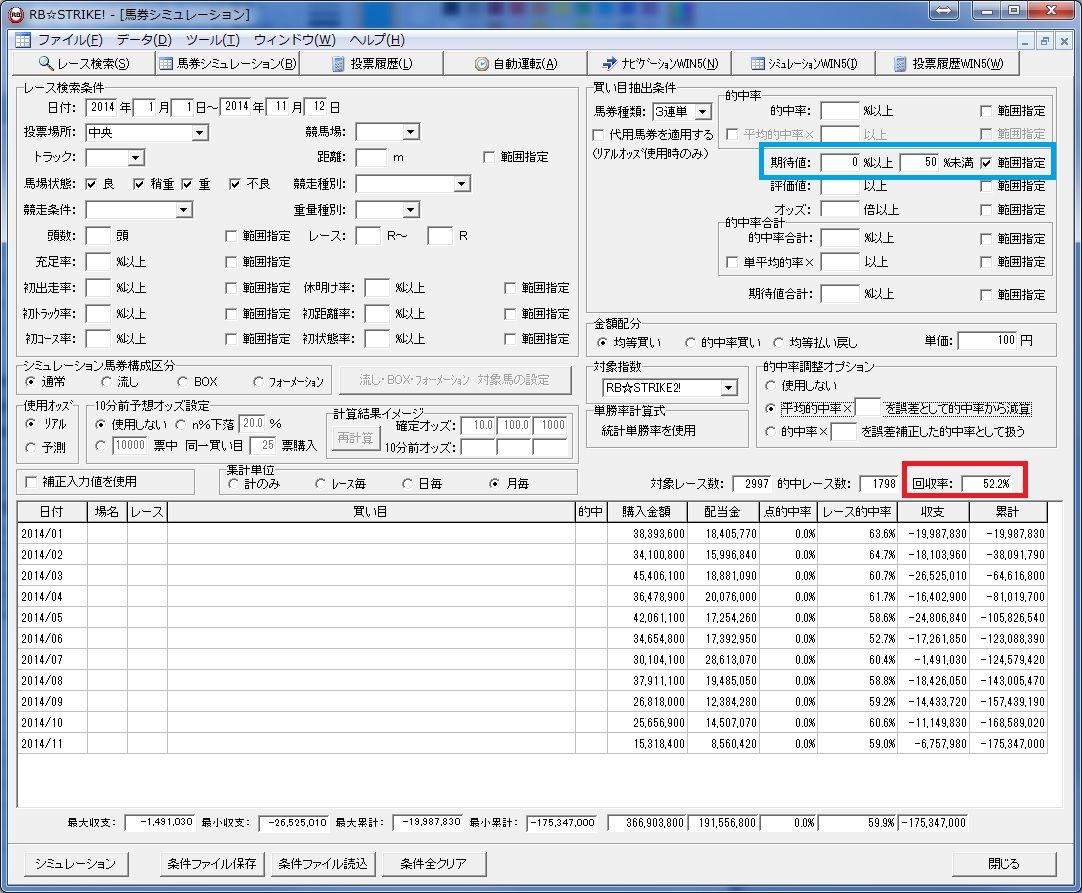Enable 代用馬券を適用する checkbox
This screenshot has width=1082, height=893.
598,135
